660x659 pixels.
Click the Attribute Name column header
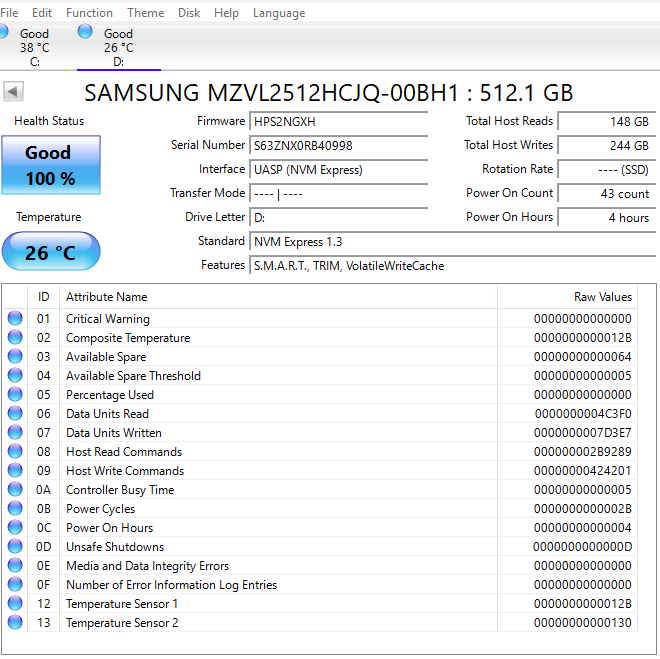point(278,297)
